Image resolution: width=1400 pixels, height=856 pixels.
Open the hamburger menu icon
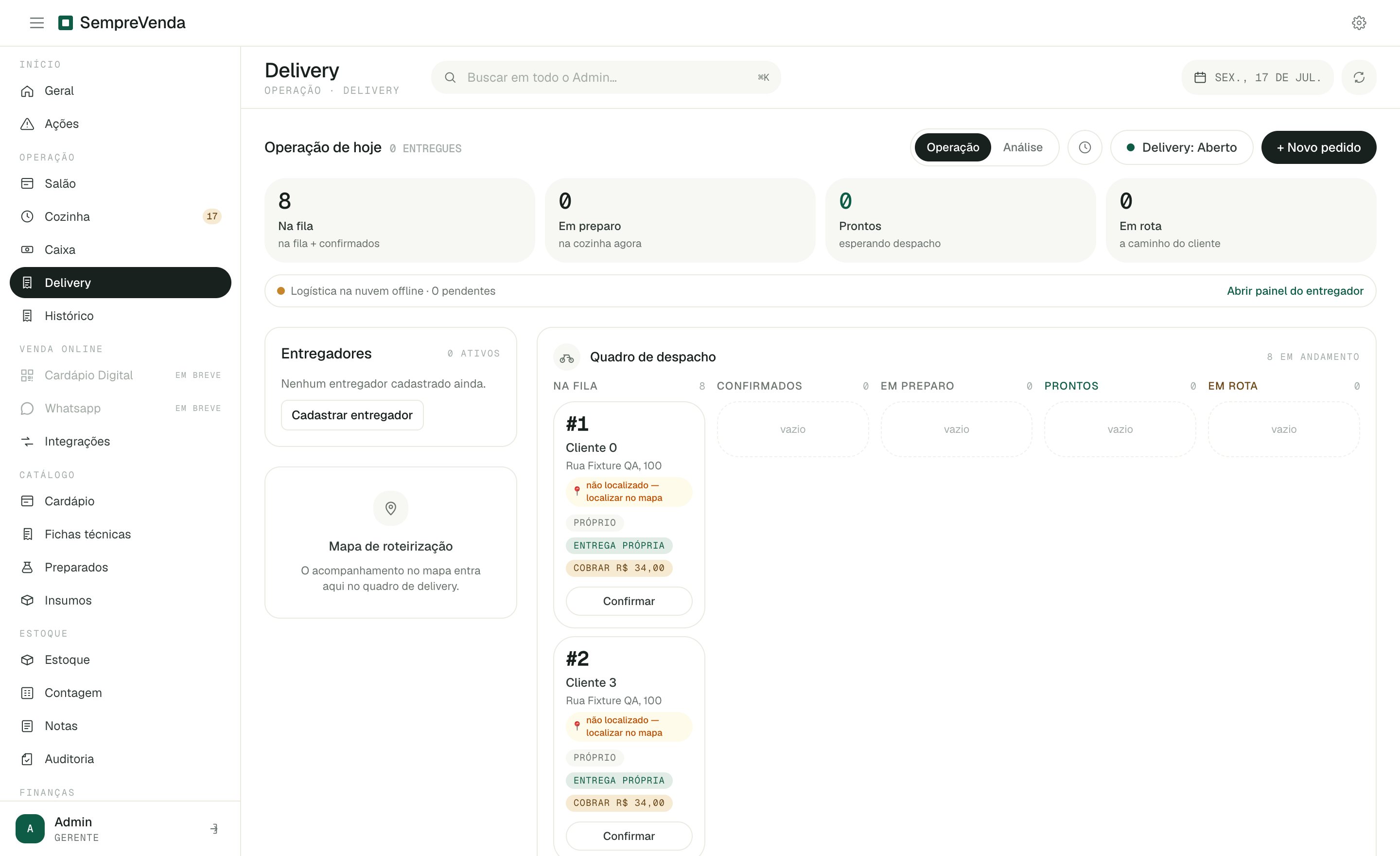(x=37, y=23)
